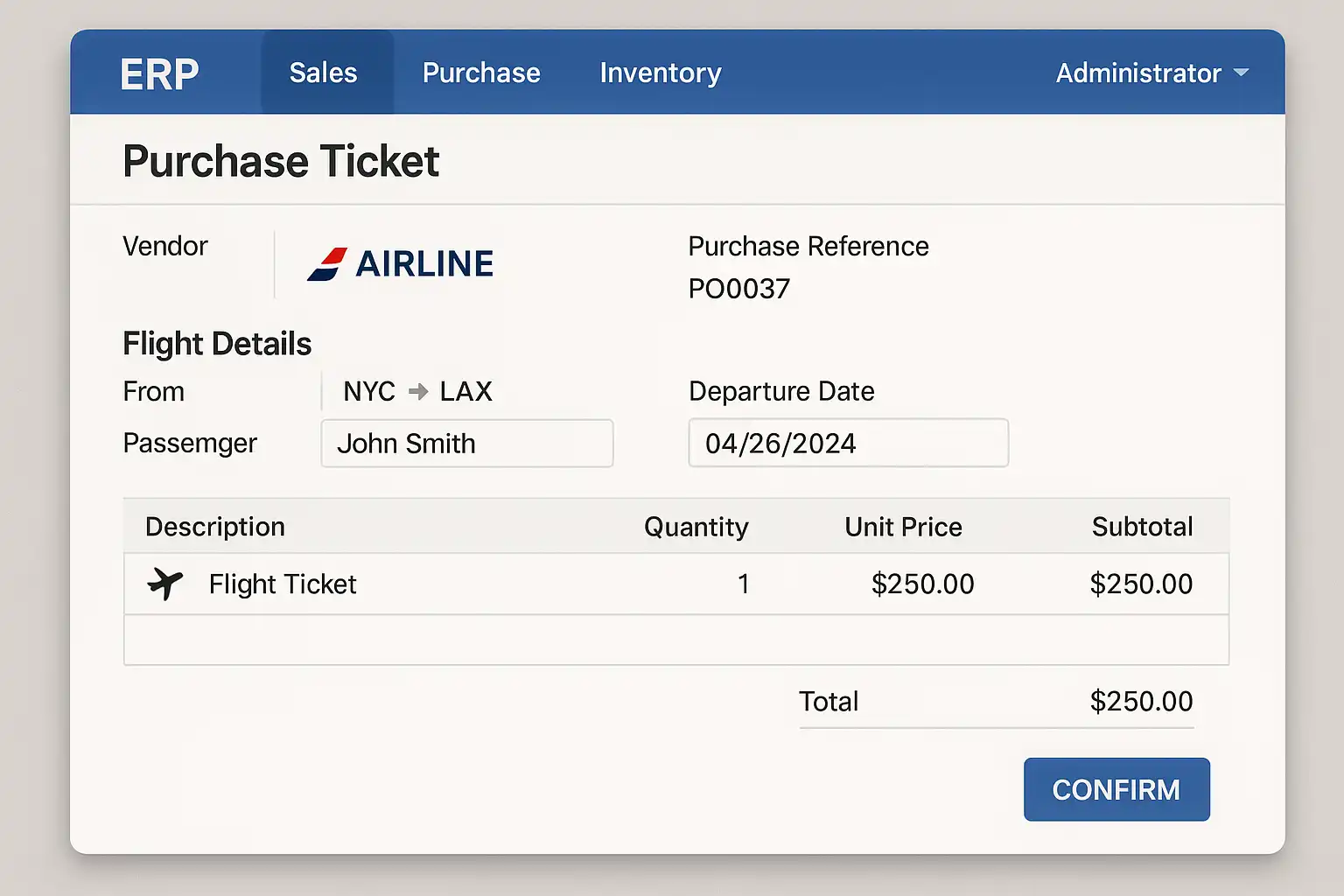Screen dimensions: 1344x896
Task: Click the arrow between NYC and LAX
Action: (418, 392)
